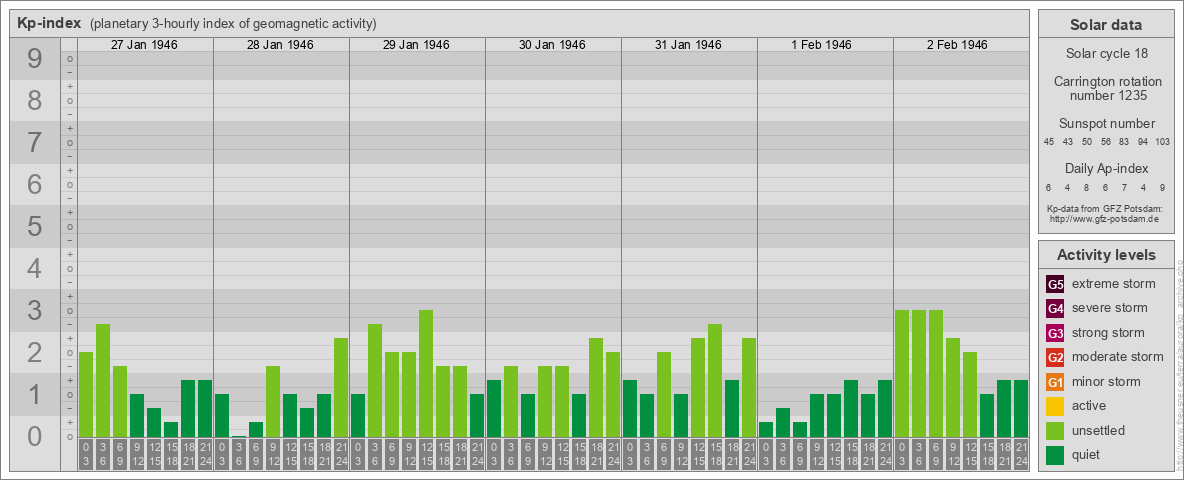Select the G1 minor storm badge

1056,382
